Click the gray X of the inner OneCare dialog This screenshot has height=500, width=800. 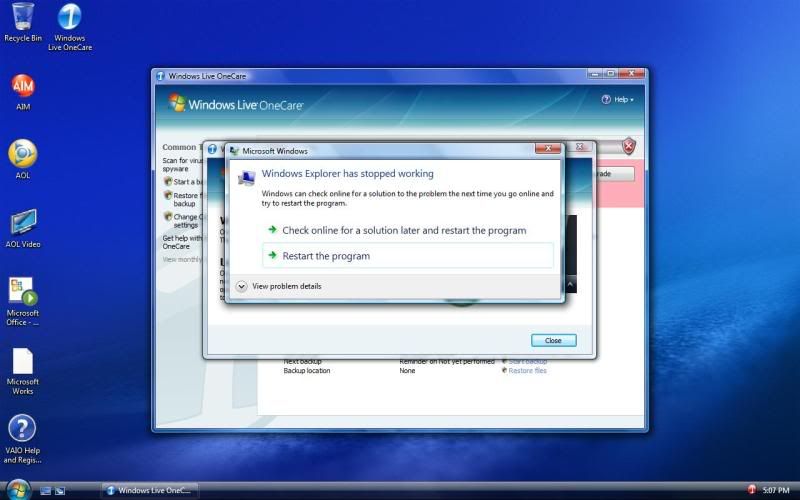(580, 146)
